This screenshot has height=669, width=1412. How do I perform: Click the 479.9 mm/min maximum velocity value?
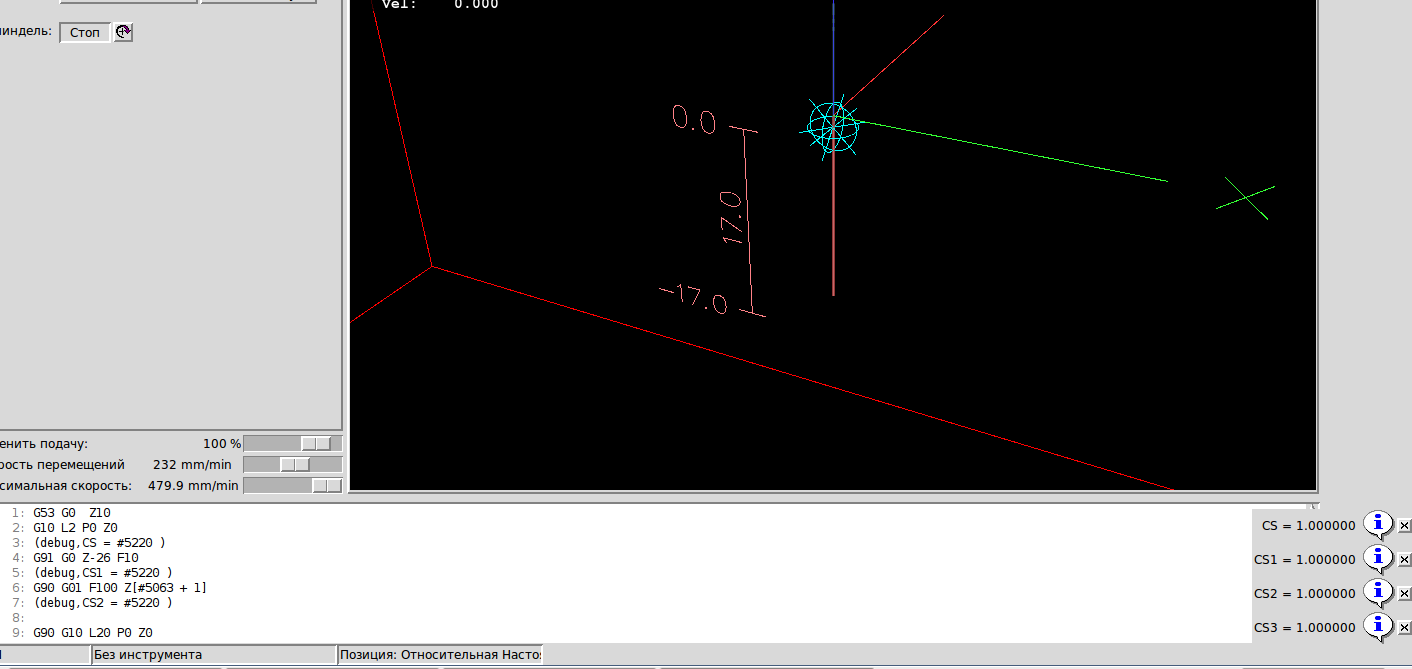tap(193, 485)
